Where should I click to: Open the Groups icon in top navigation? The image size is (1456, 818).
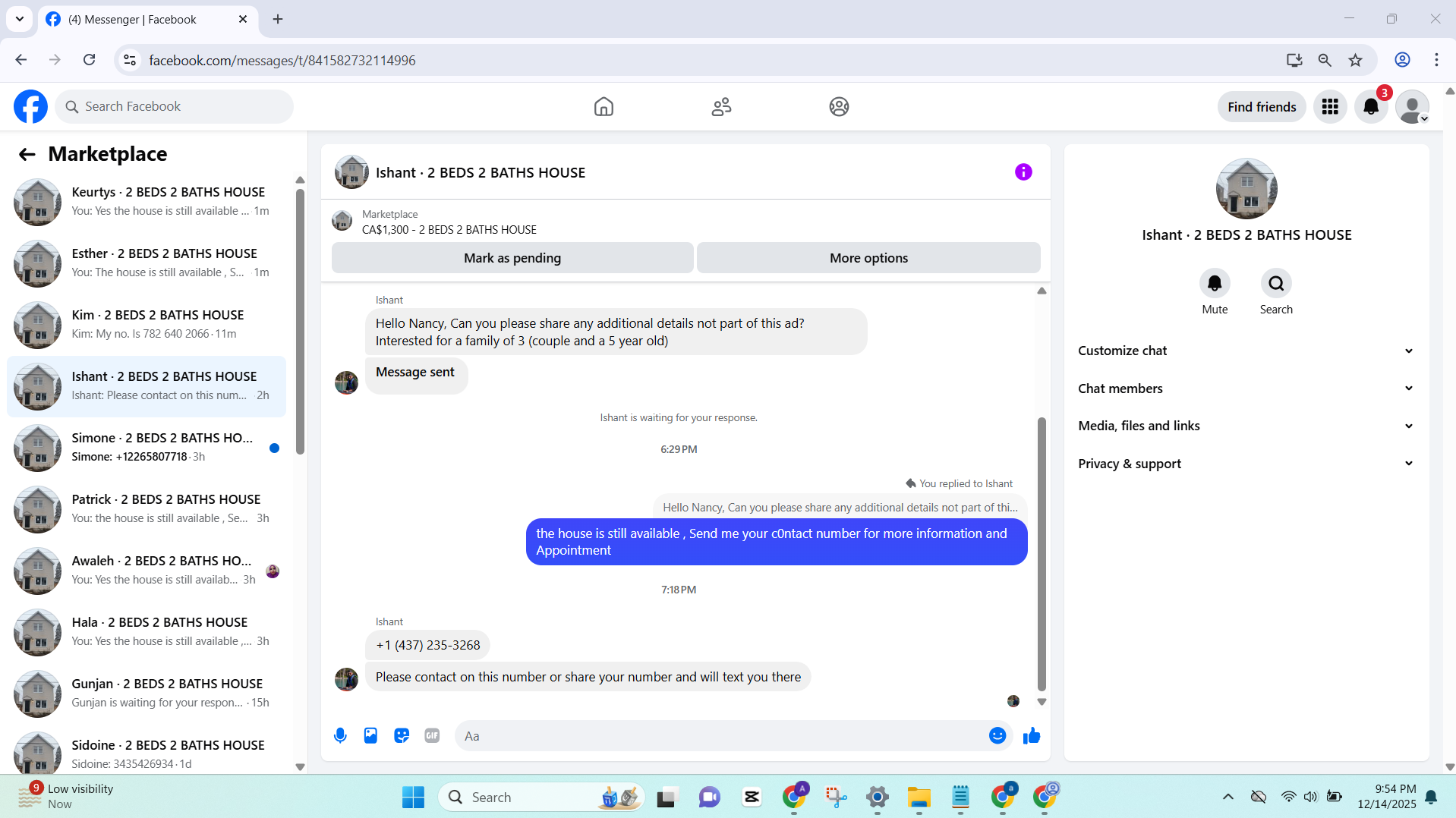coord(839,106)
